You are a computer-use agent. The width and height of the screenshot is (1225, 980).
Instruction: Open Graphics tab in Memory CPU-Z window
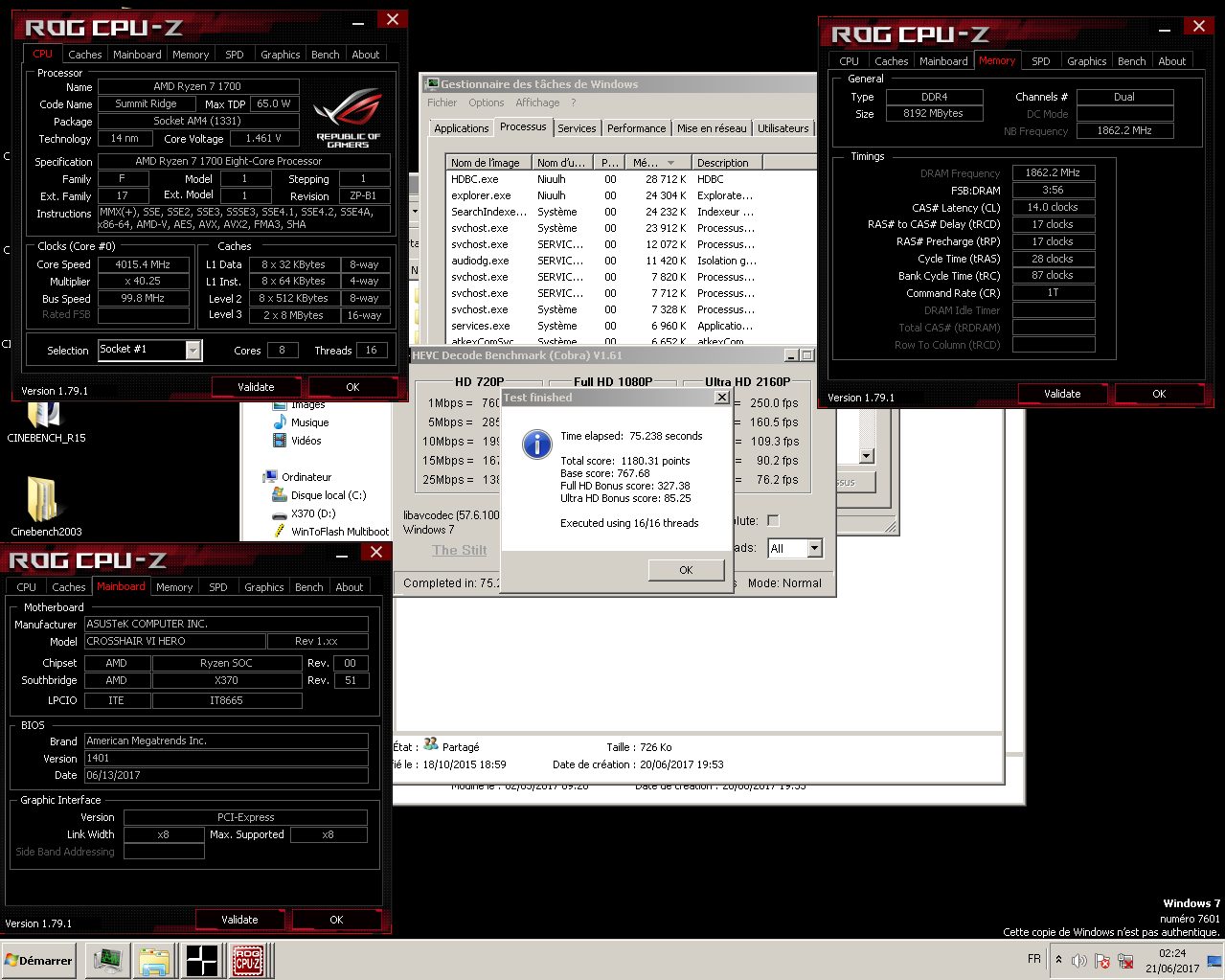coord(1087,61)
